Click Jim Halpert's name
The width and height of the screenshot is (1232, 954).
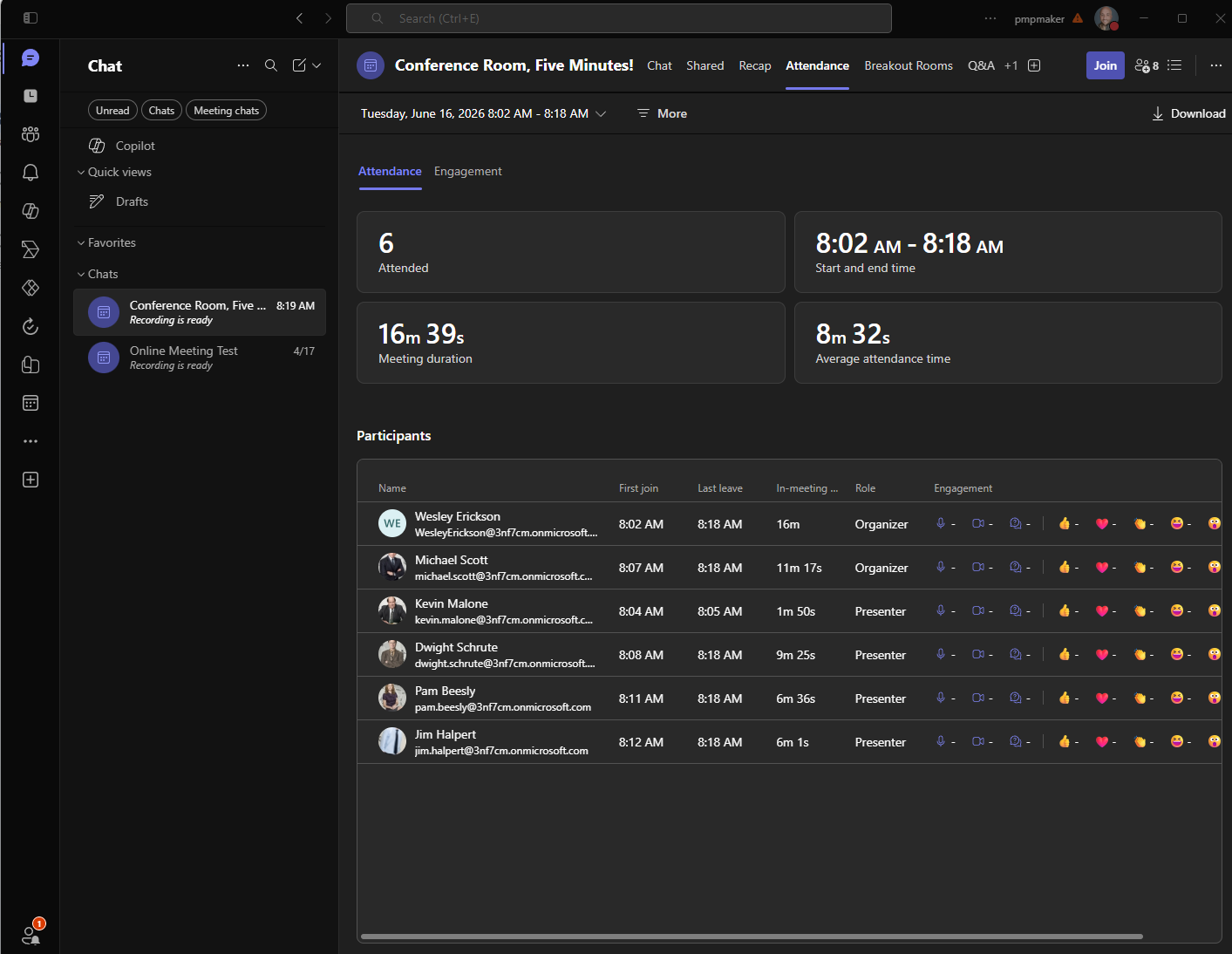pyautogui.click(x=446, y=734)
